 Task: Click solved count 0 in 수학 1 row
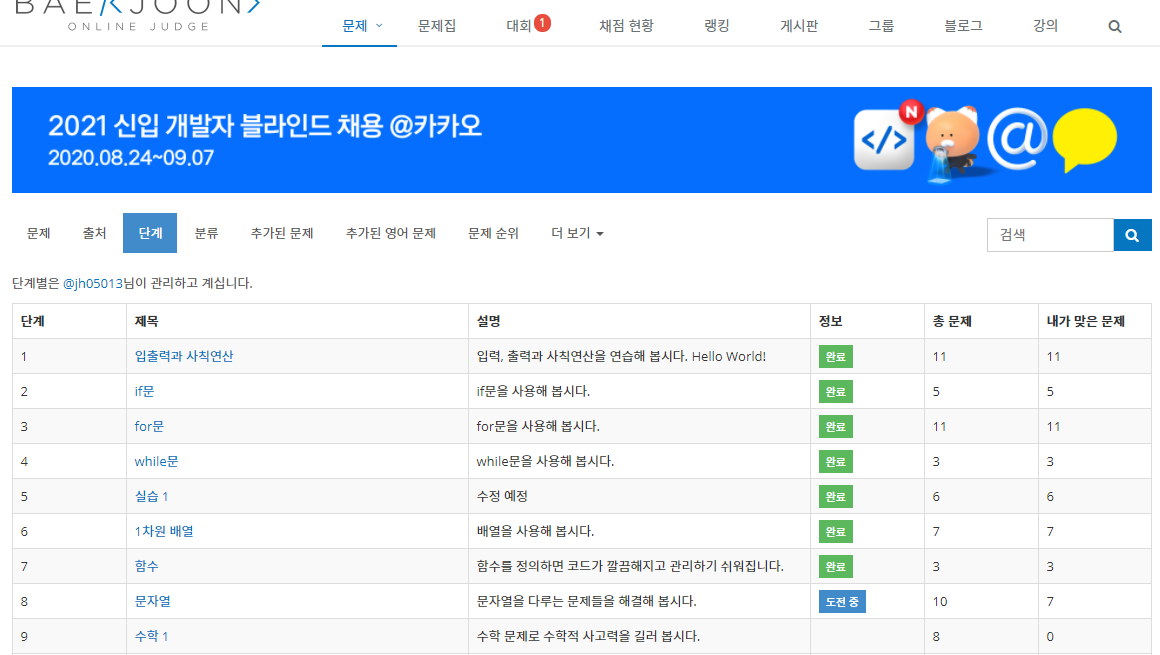click(1050, 636)
